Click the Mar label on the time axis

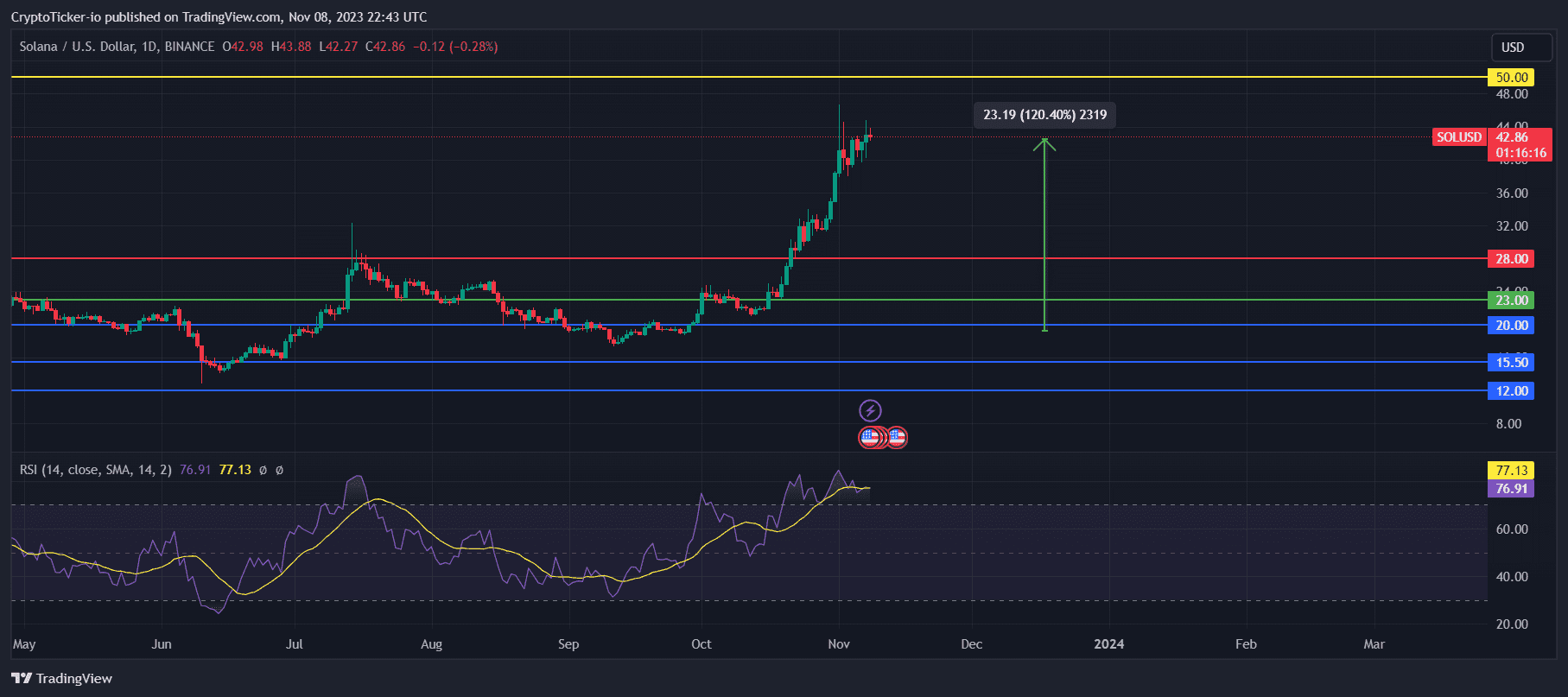coord(1374,644)
